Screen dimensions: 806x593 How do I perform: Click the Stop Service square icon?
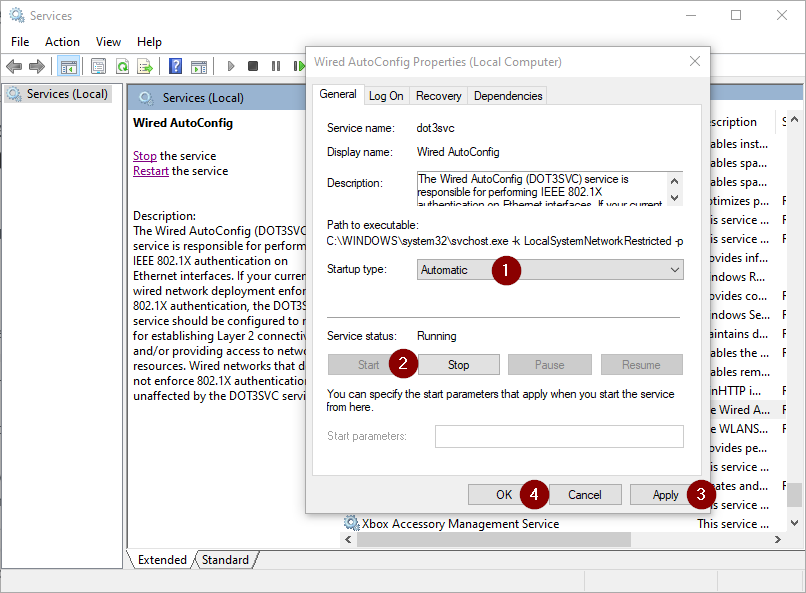tap(253, 66)
